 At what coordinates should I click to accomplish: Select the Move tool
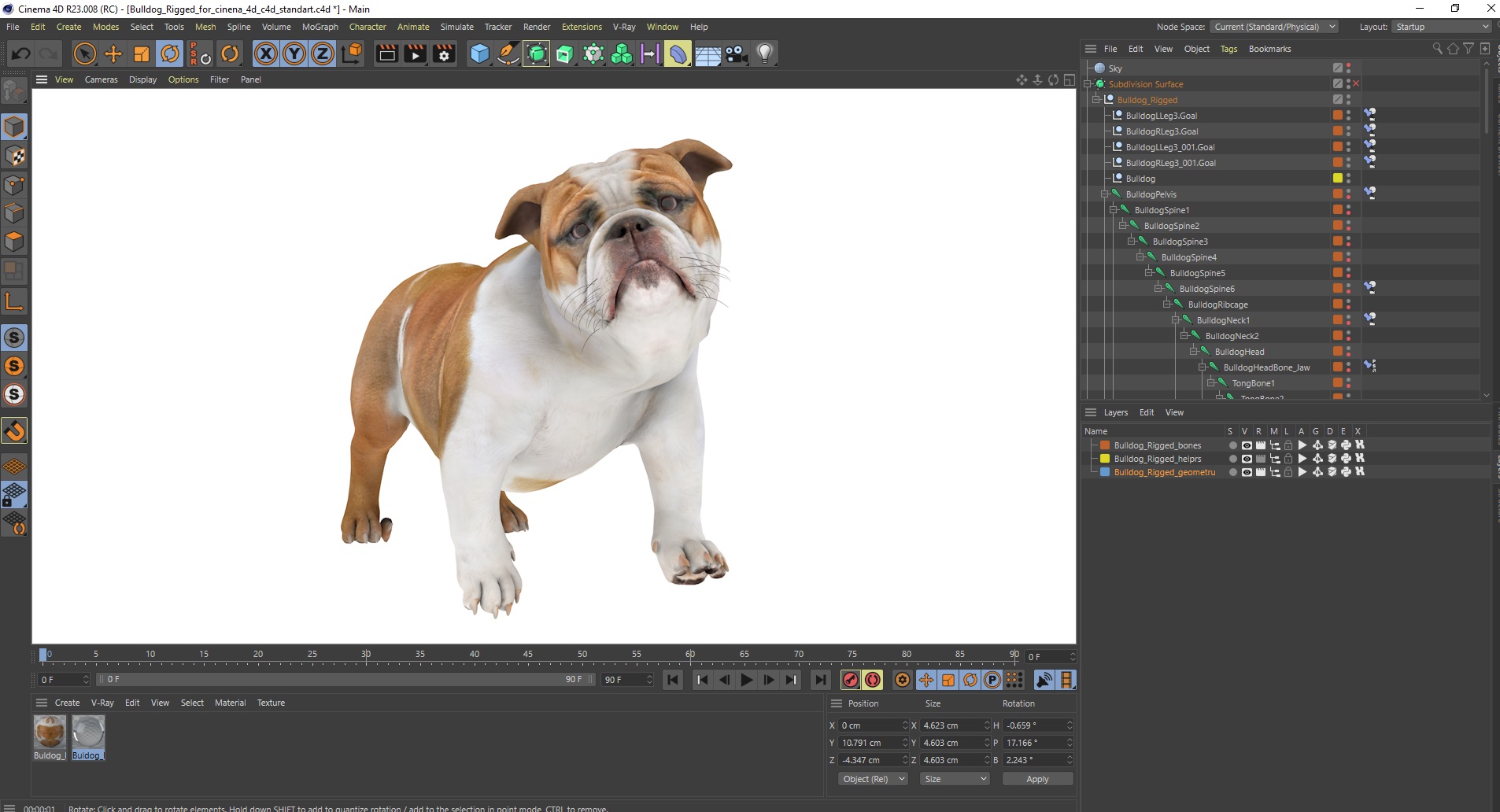(x=113, y=54)
